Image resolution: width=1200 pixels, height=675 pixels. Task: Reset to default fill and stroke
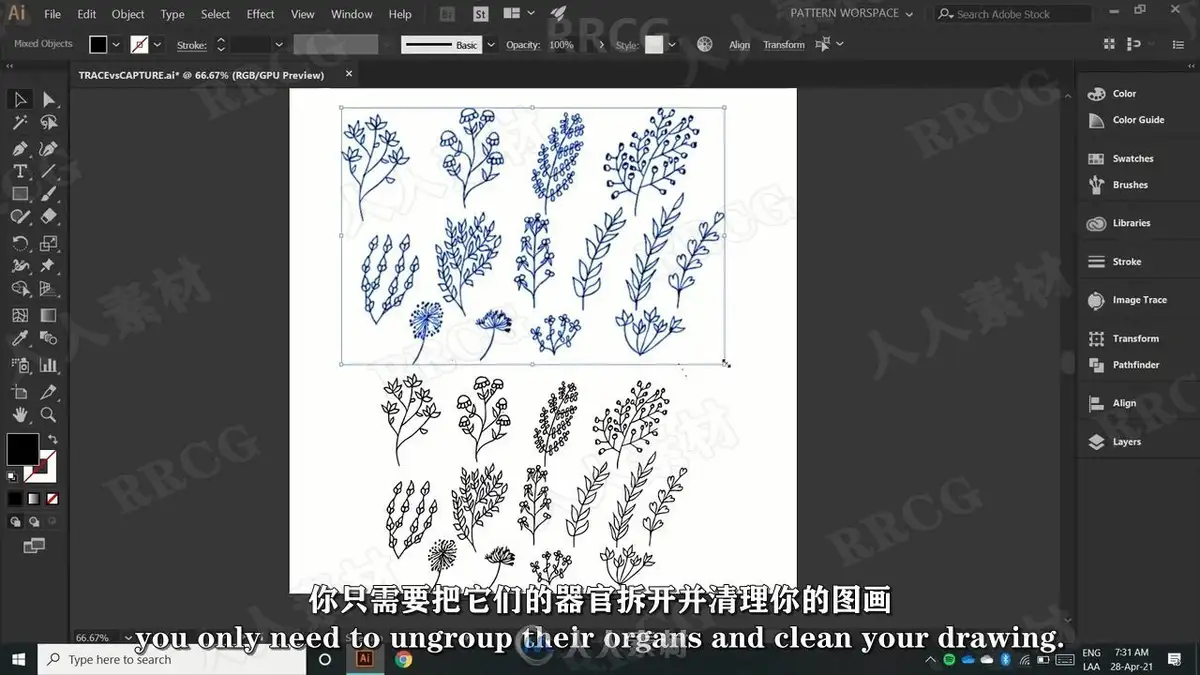click(x=12, y=477)
